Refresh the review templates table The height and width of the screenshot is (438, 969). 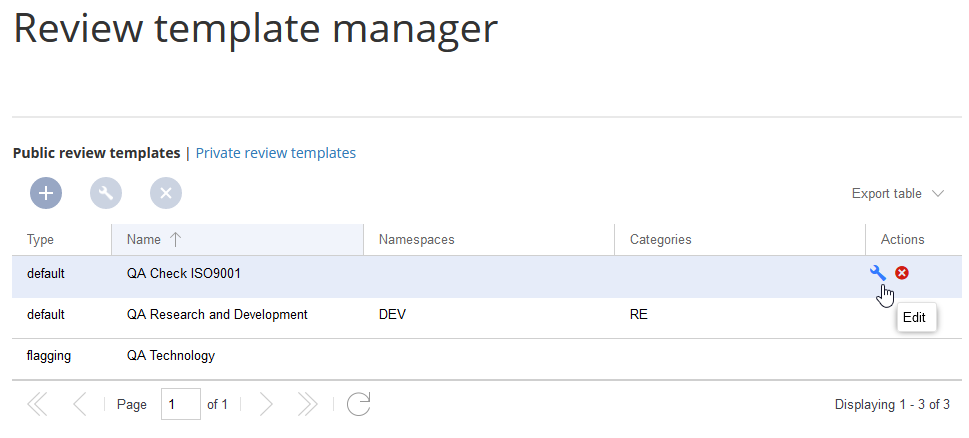point(359,404)
